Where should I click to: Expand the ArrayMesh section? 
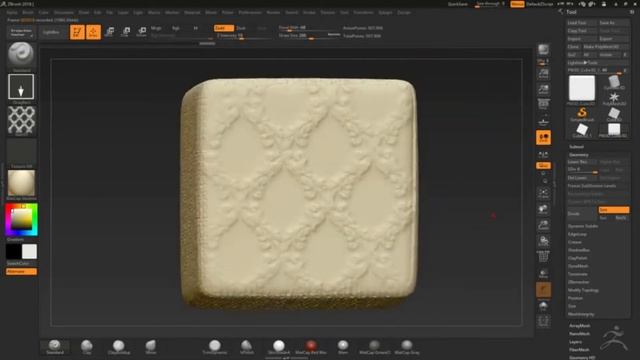point(580,326)
